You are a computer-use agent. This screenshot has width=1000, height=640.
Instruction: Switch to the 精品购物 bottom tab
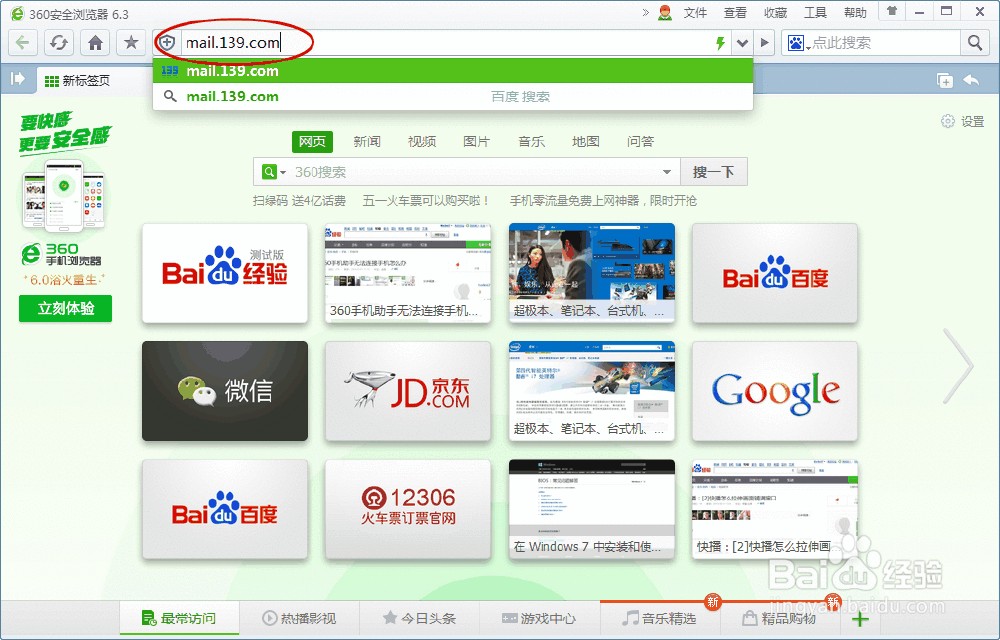[779, 618]
